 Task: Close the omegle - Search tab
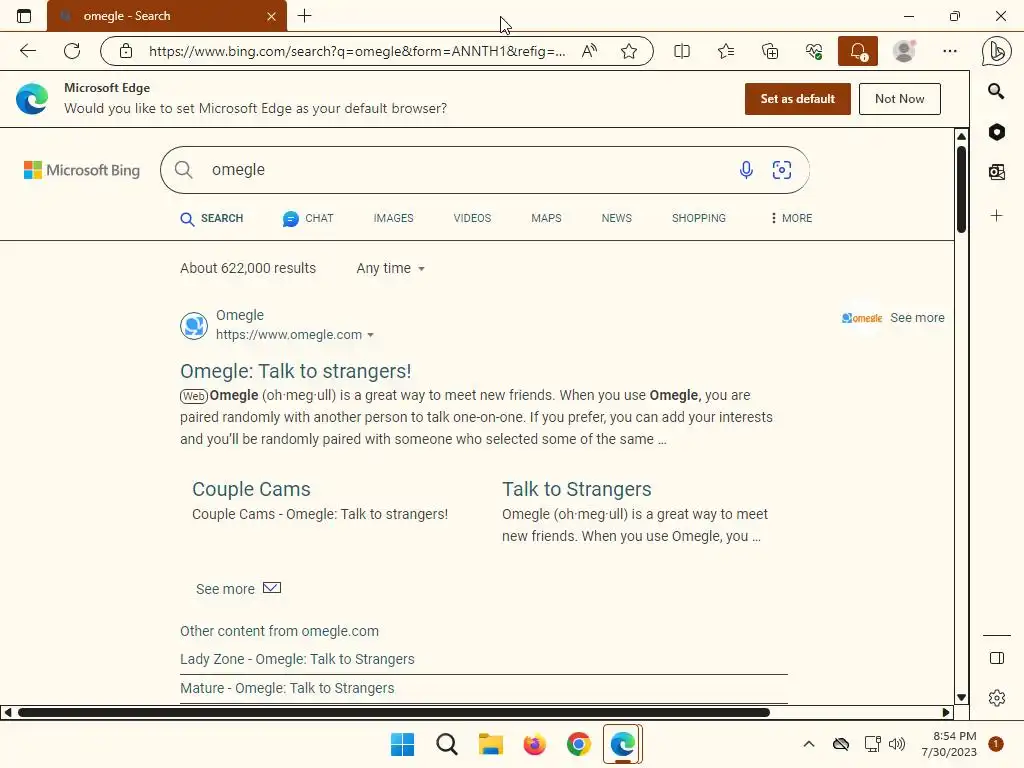pos(271,16)
